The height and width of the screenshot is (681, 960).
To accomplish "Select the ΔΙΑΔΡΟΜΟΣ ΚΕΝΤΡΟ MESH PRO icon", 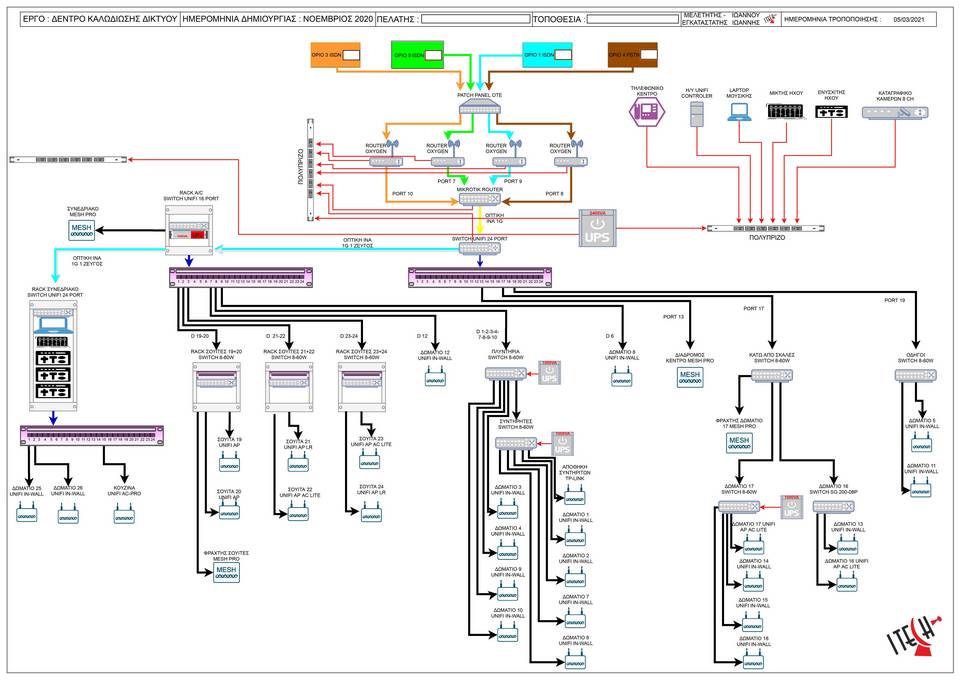I will 690,375.
